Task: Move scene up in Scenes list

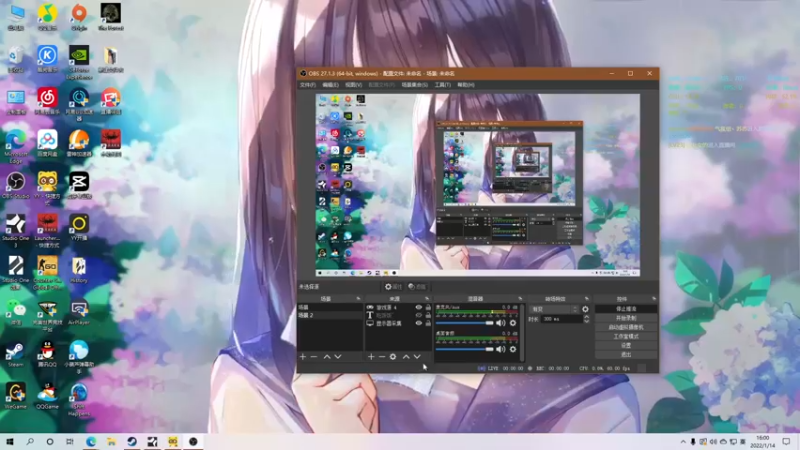Action: point(327,357)
